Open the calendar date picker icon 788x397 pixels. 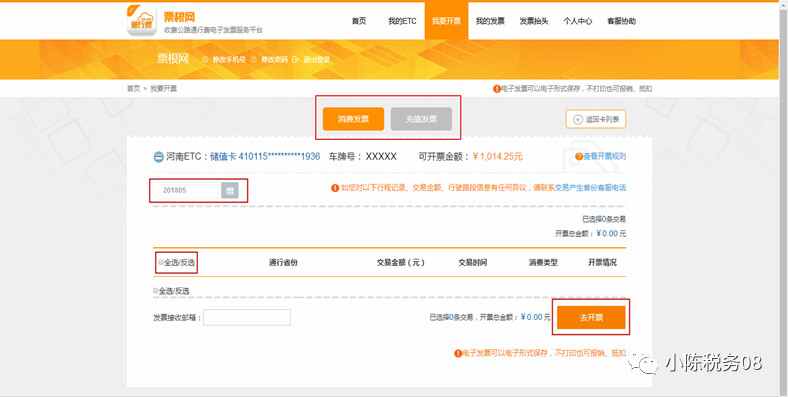(230, 190)
